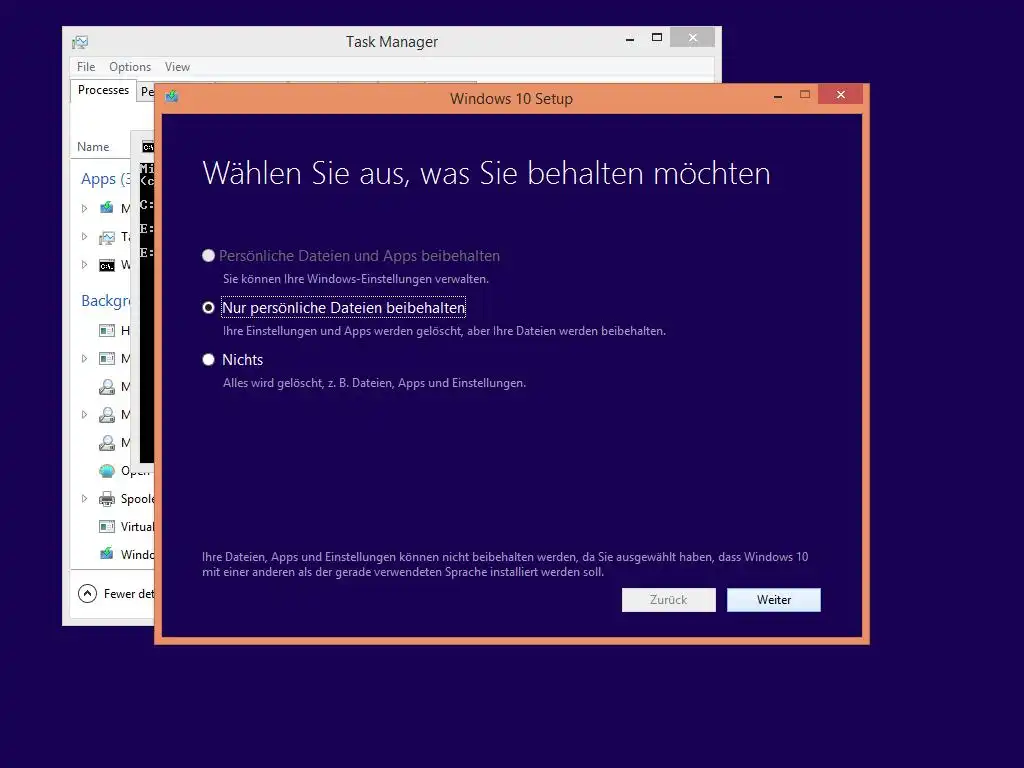The width and height of the screenshot is (1024, 768).
Task: Click the command prompt window's title icon
Action: pyautogui.click(x=148, y=147)
